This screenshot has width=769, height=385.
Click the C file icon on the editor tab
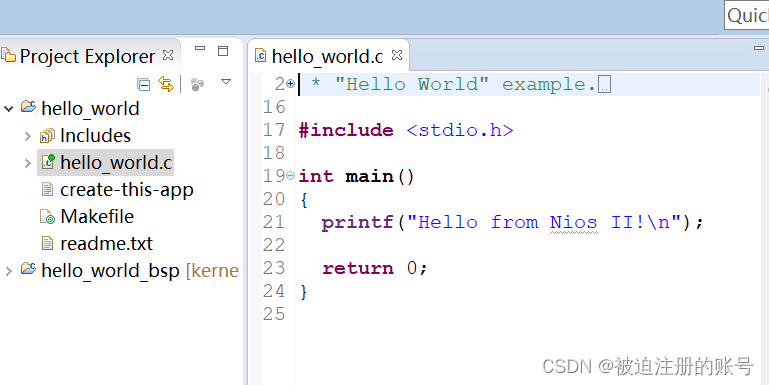[x=260, y=55]
